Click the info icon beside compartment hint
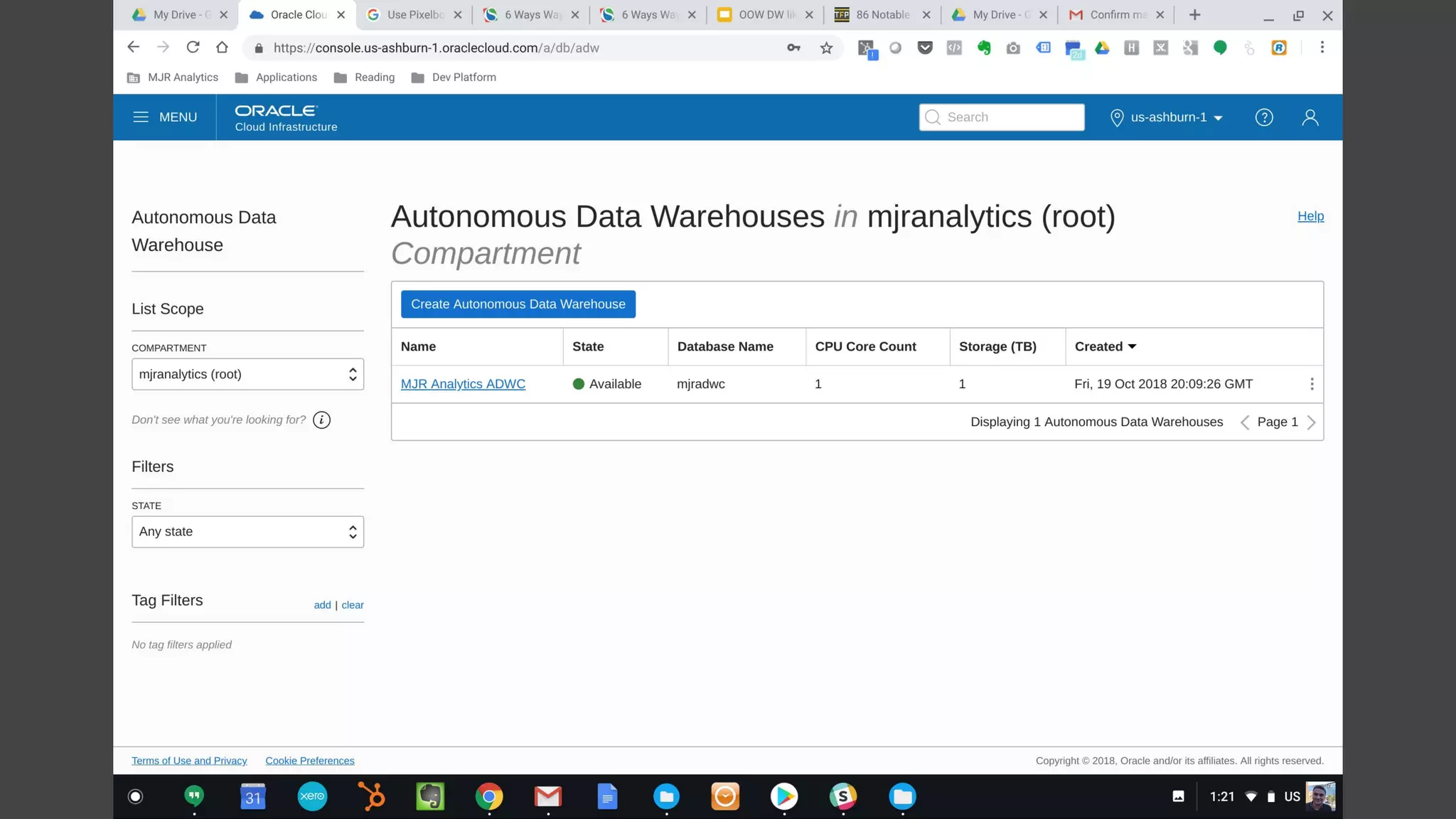The image size is (1456, 819). (x=321, y=420)
